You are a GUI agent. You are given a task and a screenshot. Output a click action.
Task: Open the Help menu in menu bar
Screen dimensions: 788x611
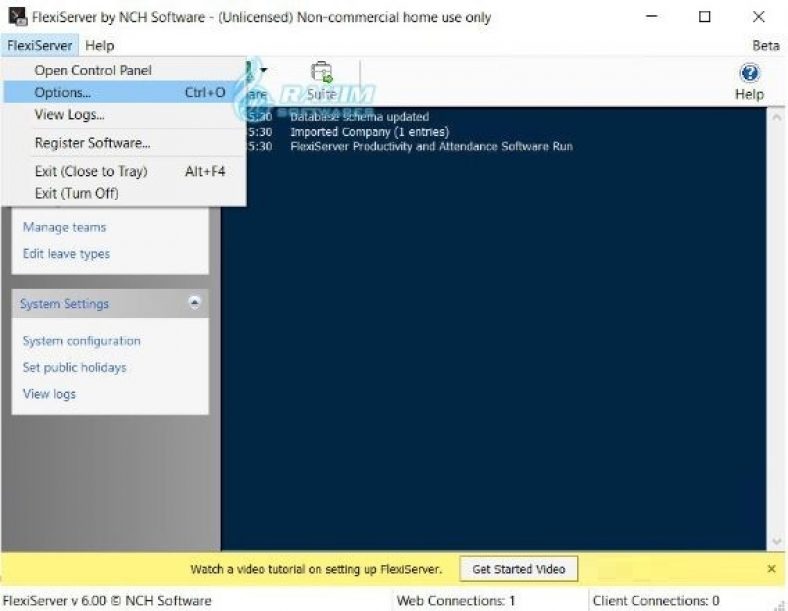pos(100,46)
